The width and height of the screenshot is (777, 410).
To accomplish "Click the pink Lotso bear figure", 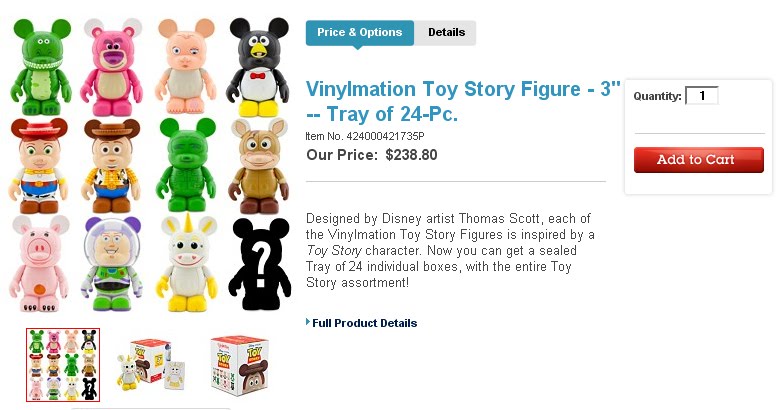I will point(112,66).
